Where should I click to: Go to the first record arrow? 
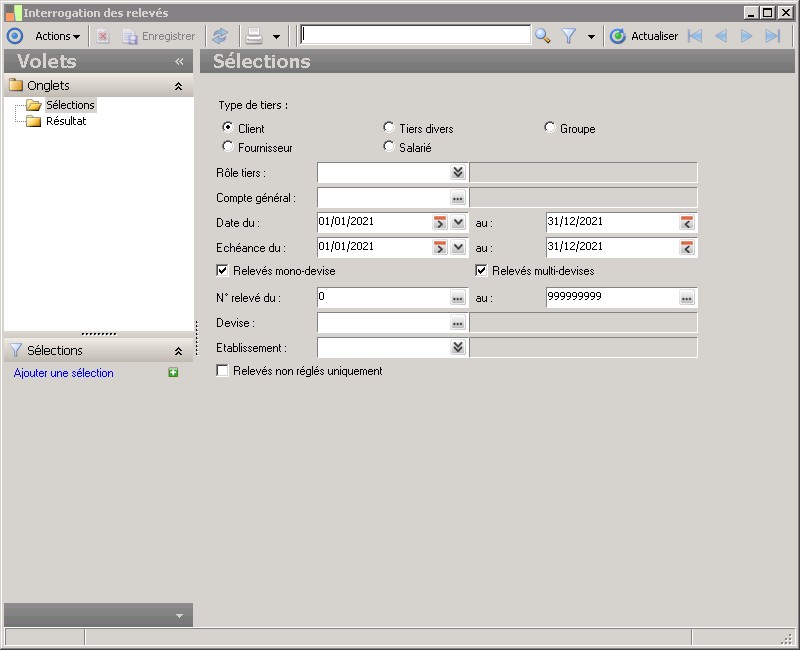tap(694, 36)
